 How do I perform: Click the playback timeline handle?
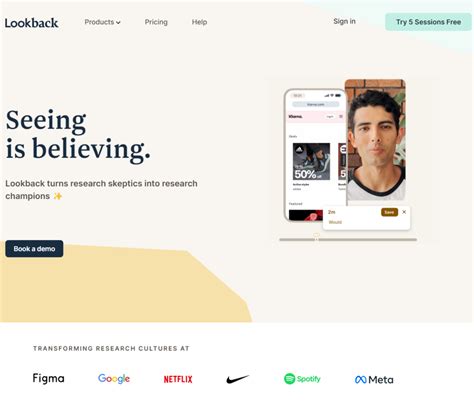tap(316, 237)
